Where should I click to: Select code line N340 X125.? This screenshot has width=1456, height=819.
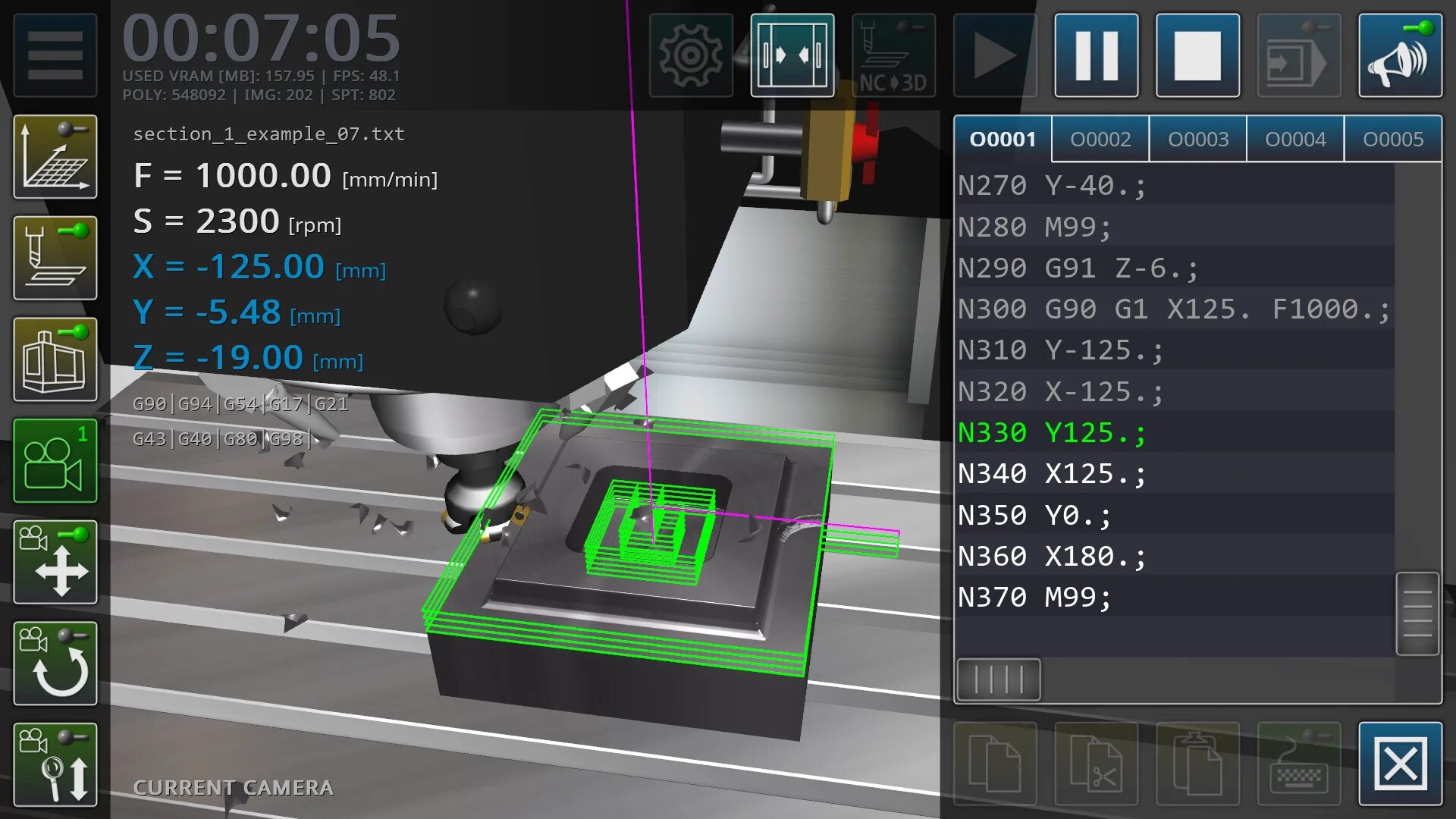1052,474
